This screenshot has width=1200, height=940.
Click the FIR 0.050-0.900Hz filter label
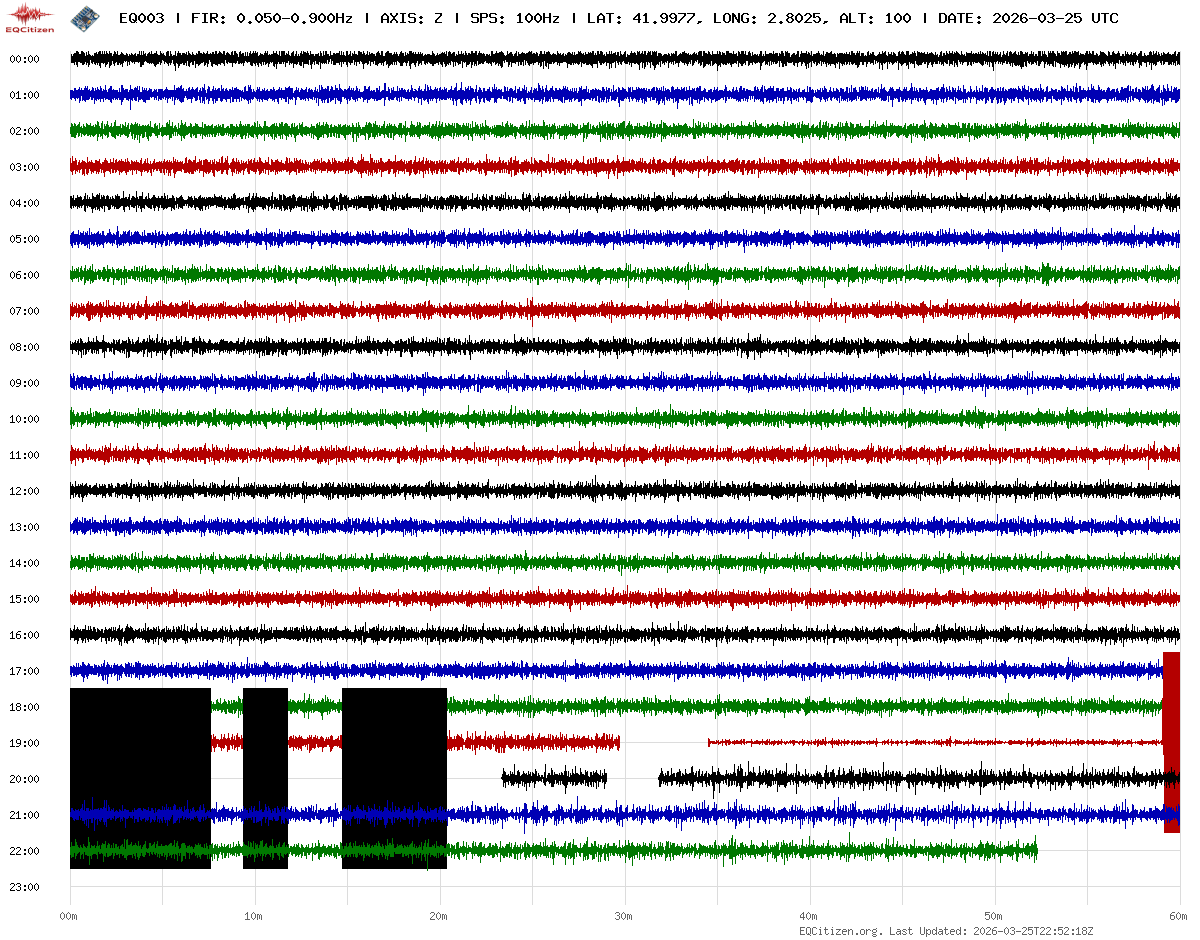pos(271,18)
